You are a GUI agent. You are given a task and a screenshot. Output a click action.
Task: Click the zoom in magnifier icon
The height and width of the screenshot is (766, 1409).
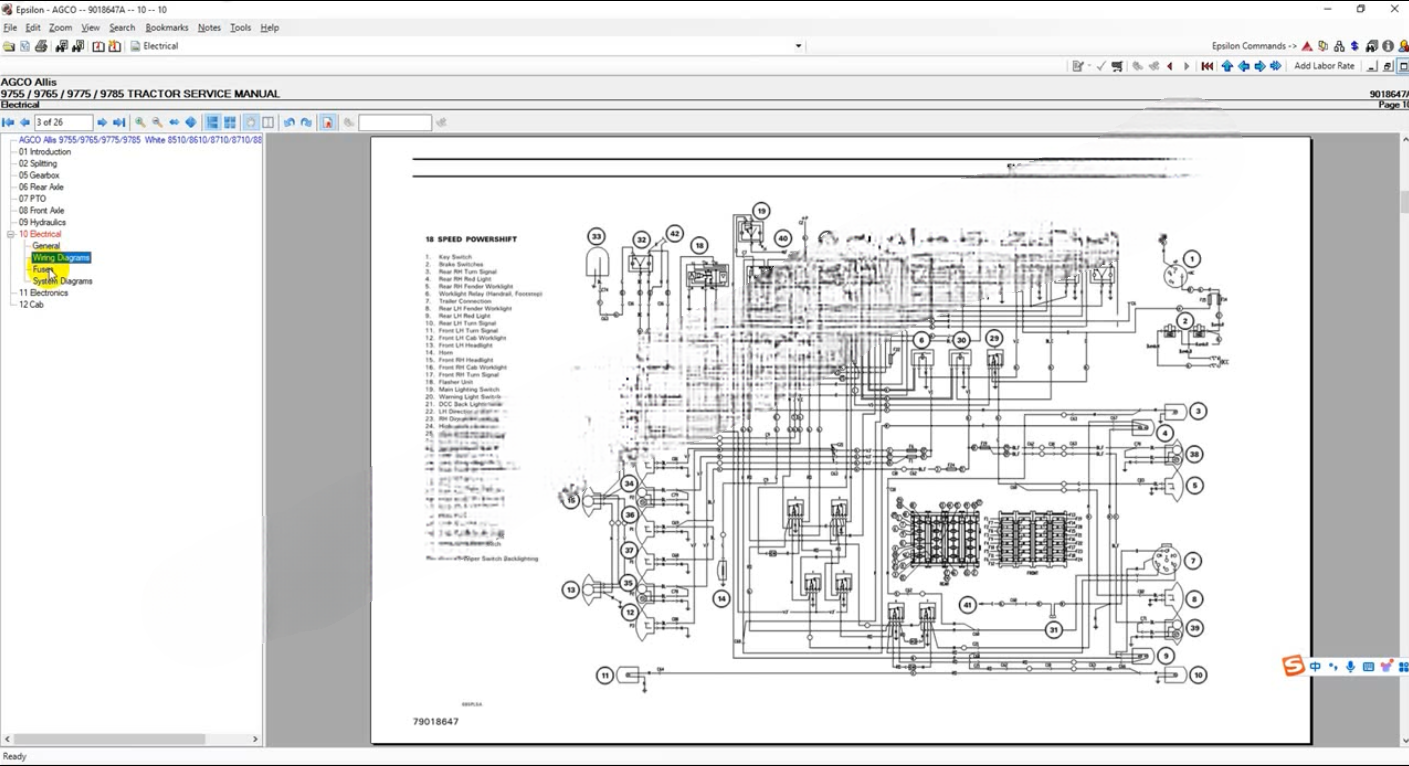pos(141,123)
